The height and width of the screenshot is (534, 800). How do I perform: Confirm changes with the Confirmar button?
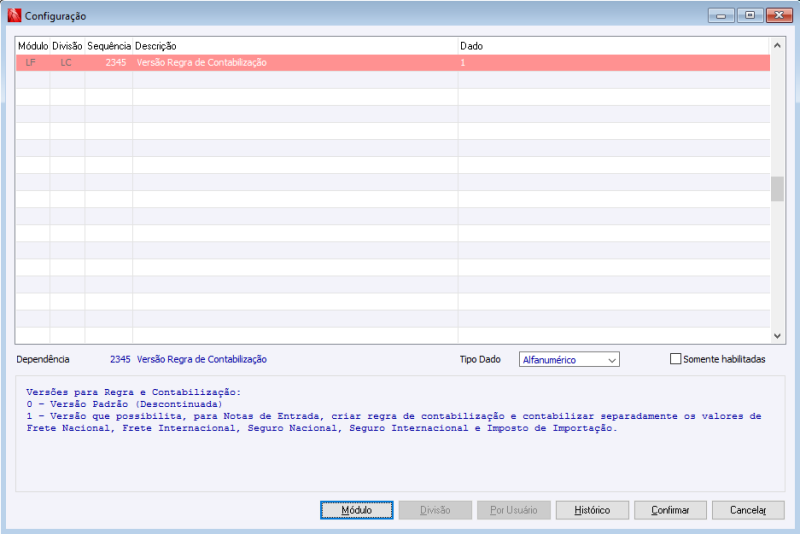(670, 510)
